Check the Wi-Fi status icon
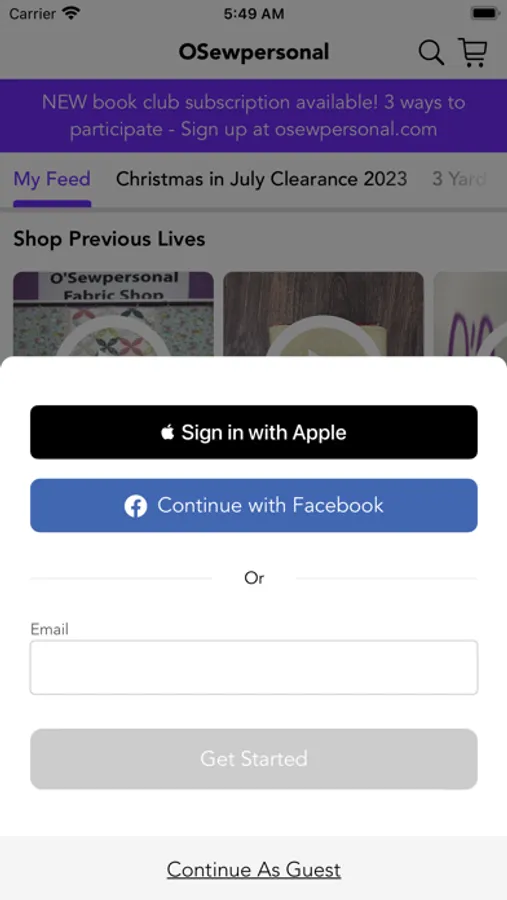This screenshot has width=507, height=900. (71, 13)
